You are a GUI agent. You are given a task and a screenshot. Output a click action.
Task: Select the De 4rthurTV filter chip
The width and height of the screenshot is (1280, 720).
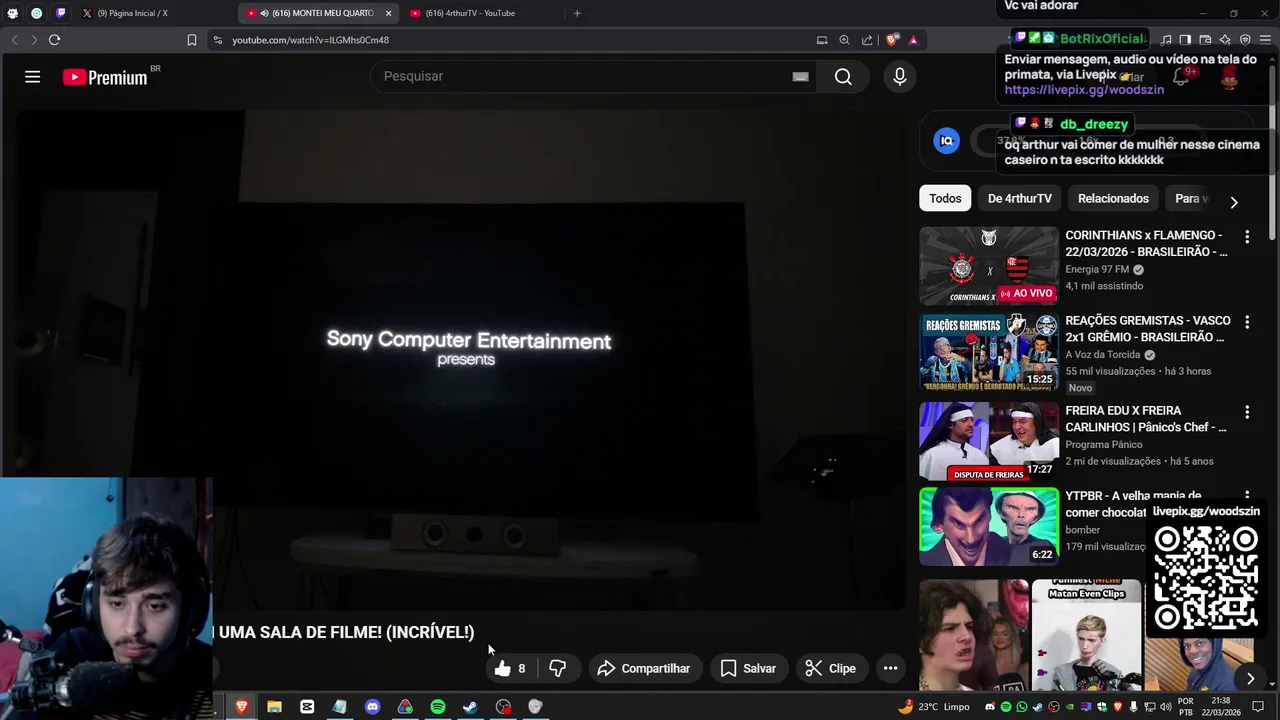(1019, 198)
